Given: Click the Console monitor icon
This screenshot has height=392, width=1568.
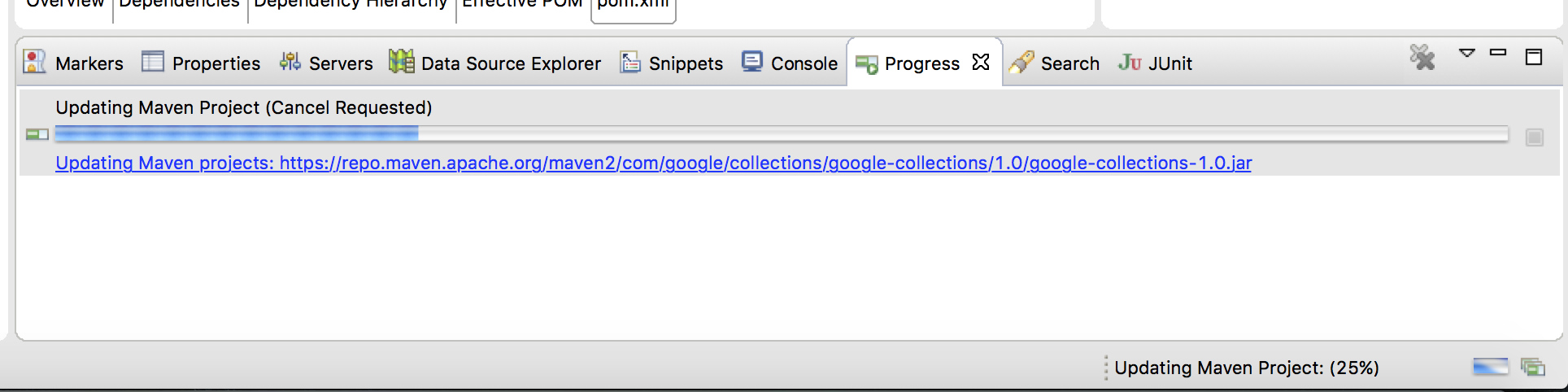Looking at the screenshot, I should pyautogui.click(x=752, y=62).
